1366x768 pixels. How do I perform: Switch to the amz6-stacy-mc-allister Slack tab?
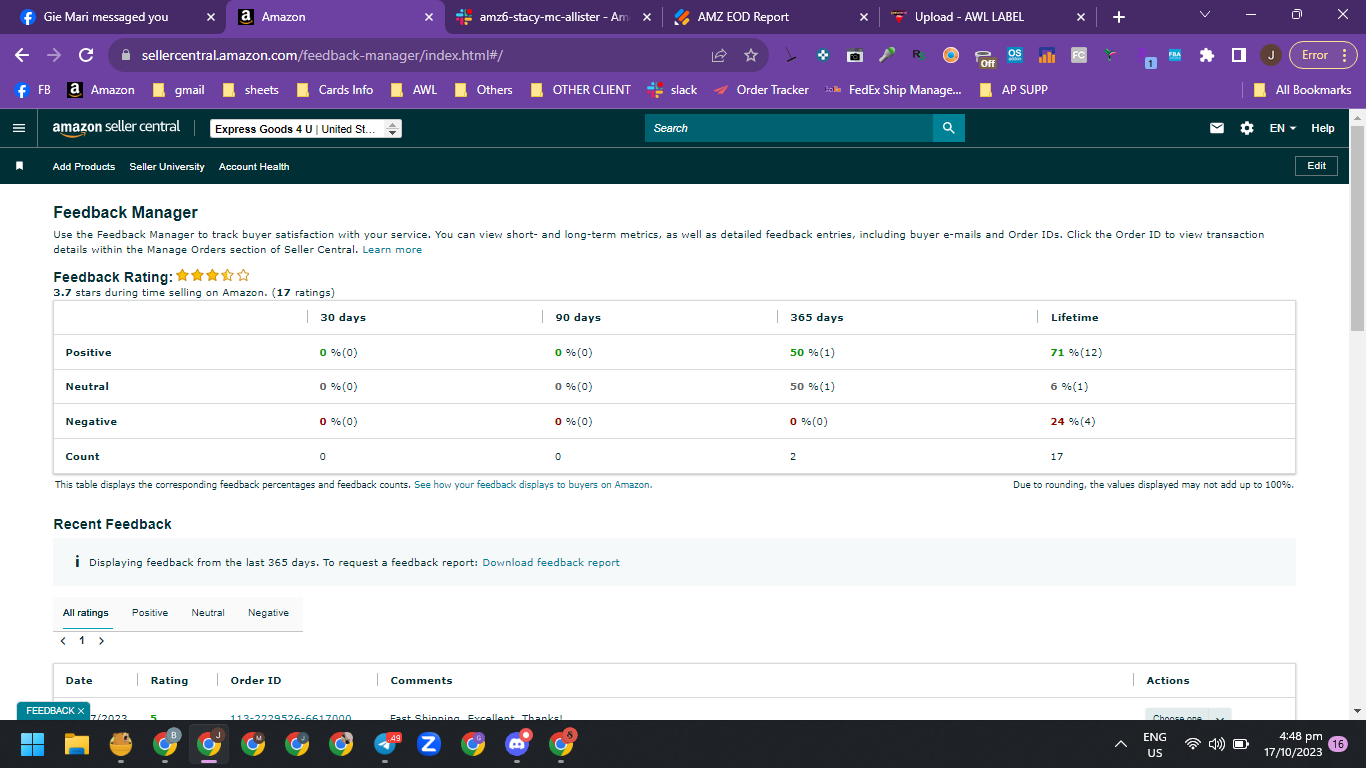(x=552, y=17)
